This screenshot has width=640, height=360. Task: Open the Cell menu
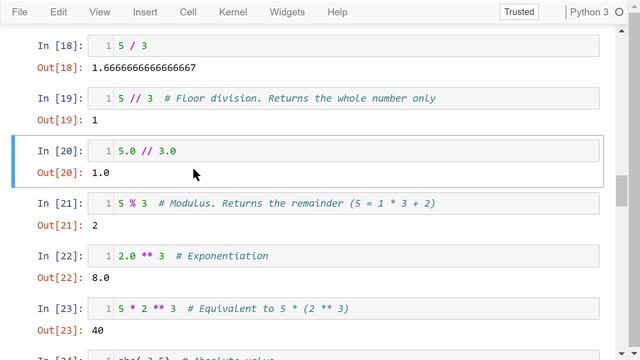[188, 12]
